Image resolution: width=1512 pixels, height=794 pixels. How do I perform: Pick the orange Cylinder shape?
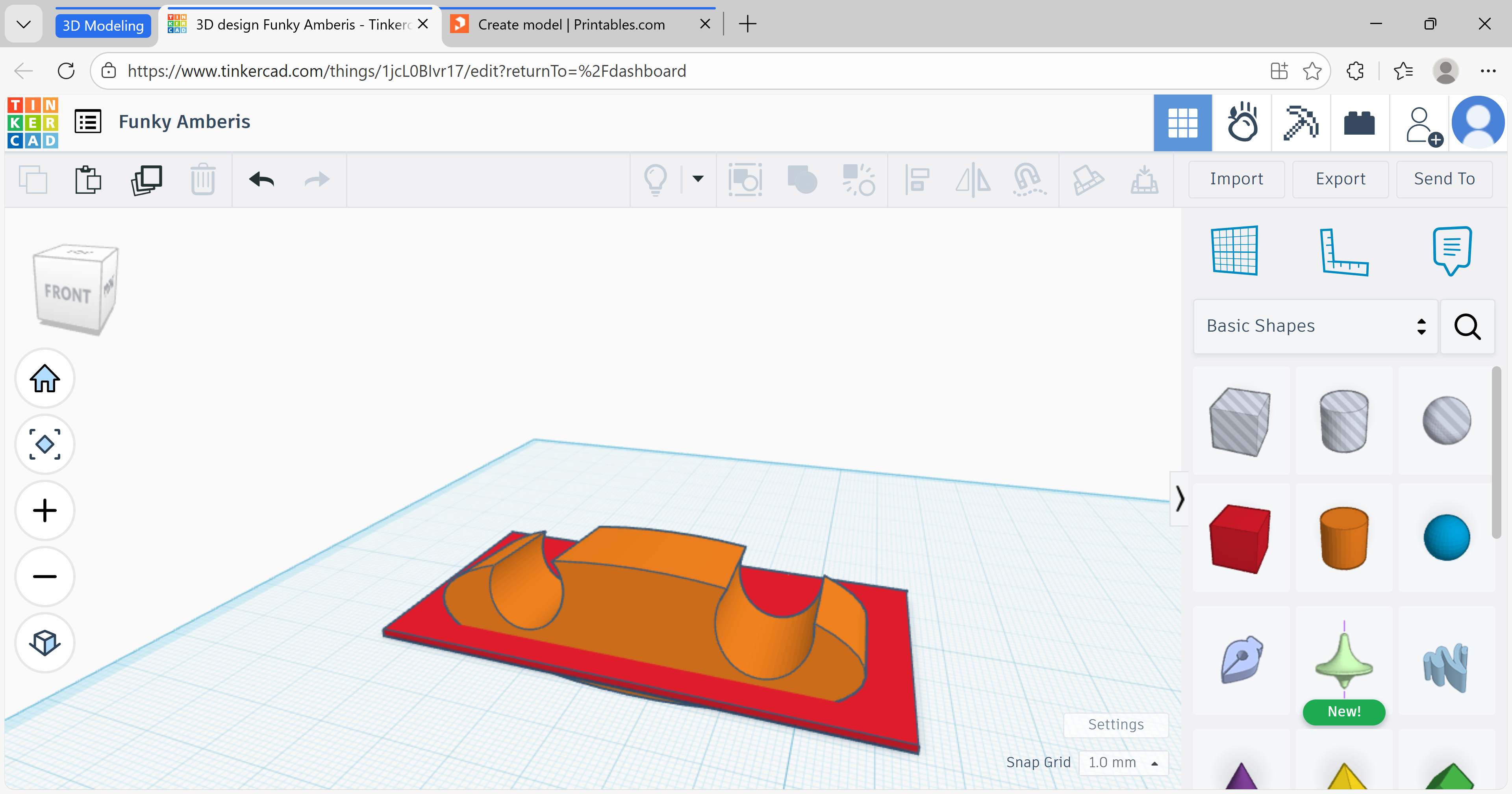click(1344, 538)
